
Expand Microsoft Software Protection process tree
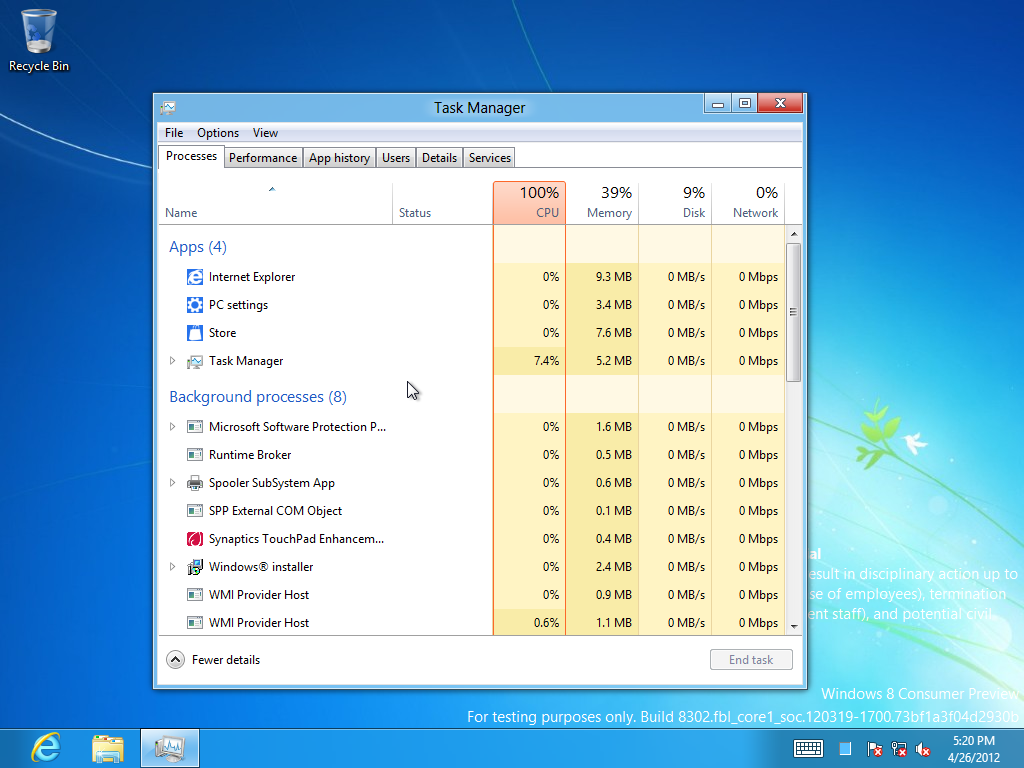point(172,427)
